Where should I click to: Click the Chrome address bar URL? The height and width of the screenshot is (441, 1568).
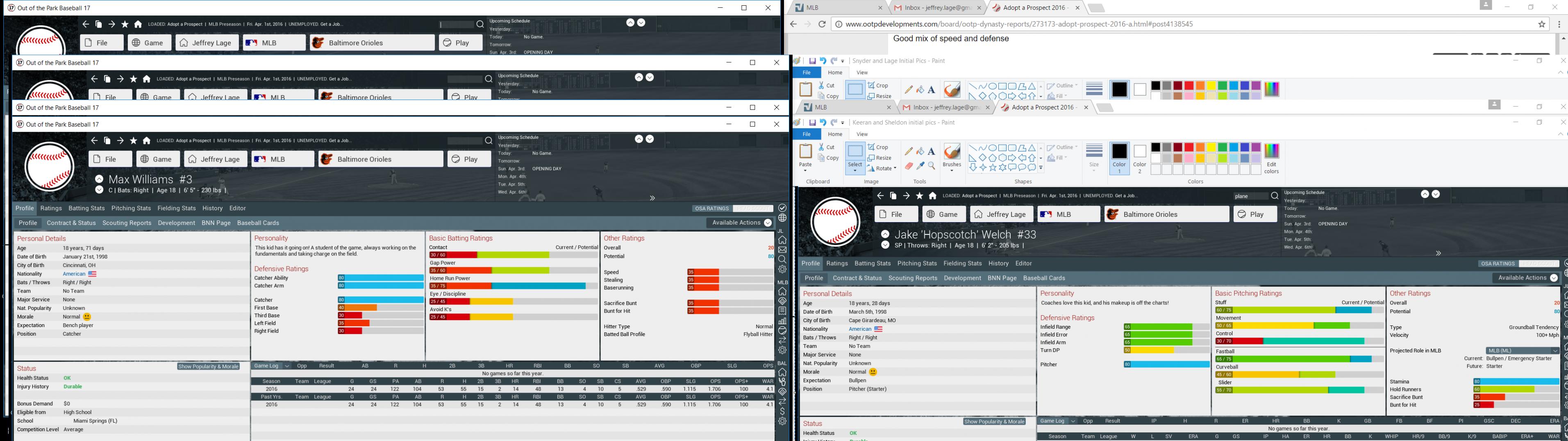point(1019,24)
